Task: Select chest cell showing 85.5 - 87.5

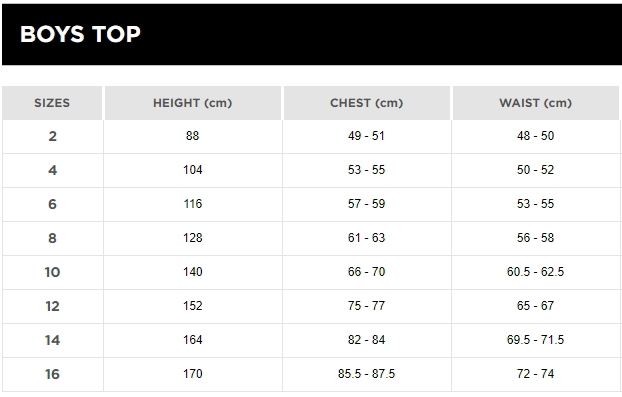Action: (367, 374)
